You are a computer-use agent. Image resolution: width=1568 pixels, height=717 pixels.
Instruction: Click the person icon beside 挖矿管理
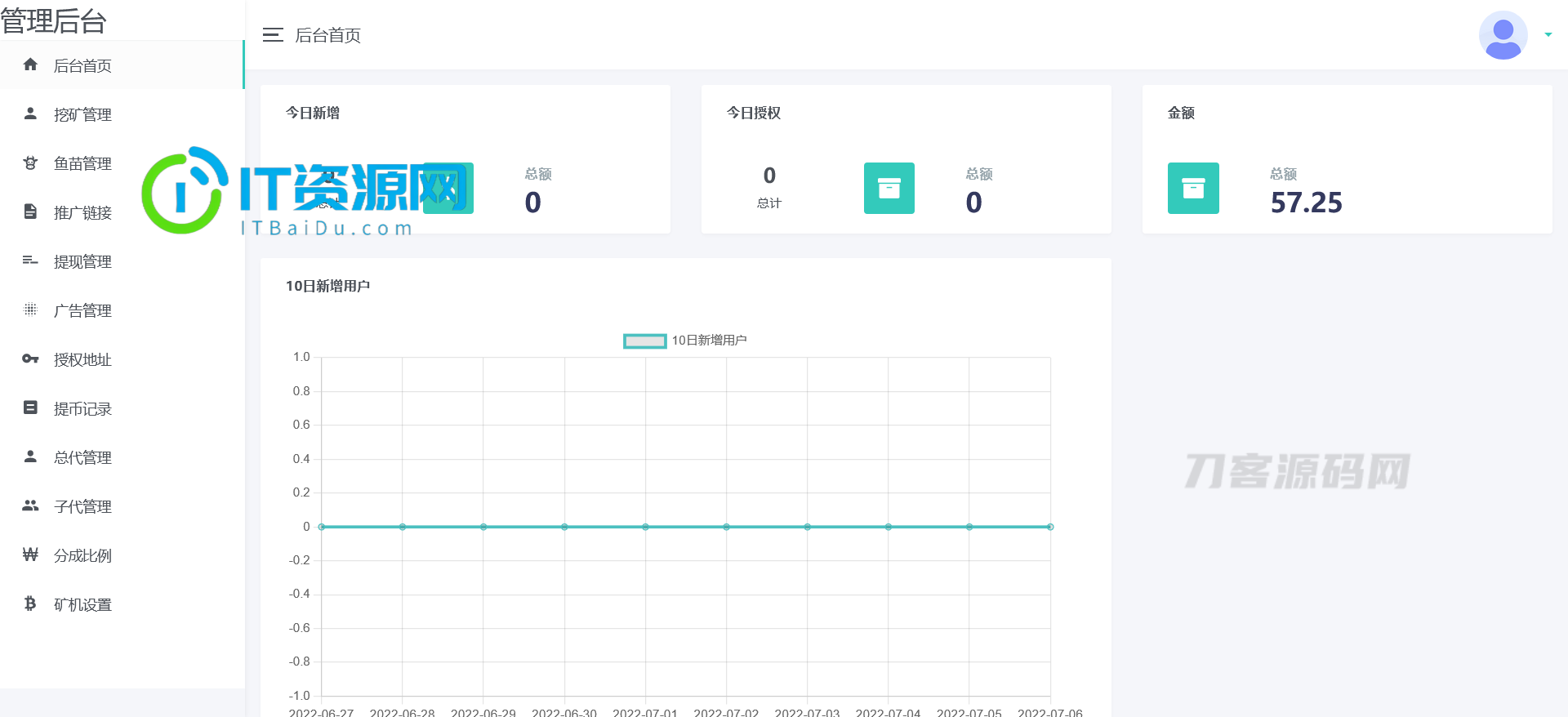(x=30, y=114)
